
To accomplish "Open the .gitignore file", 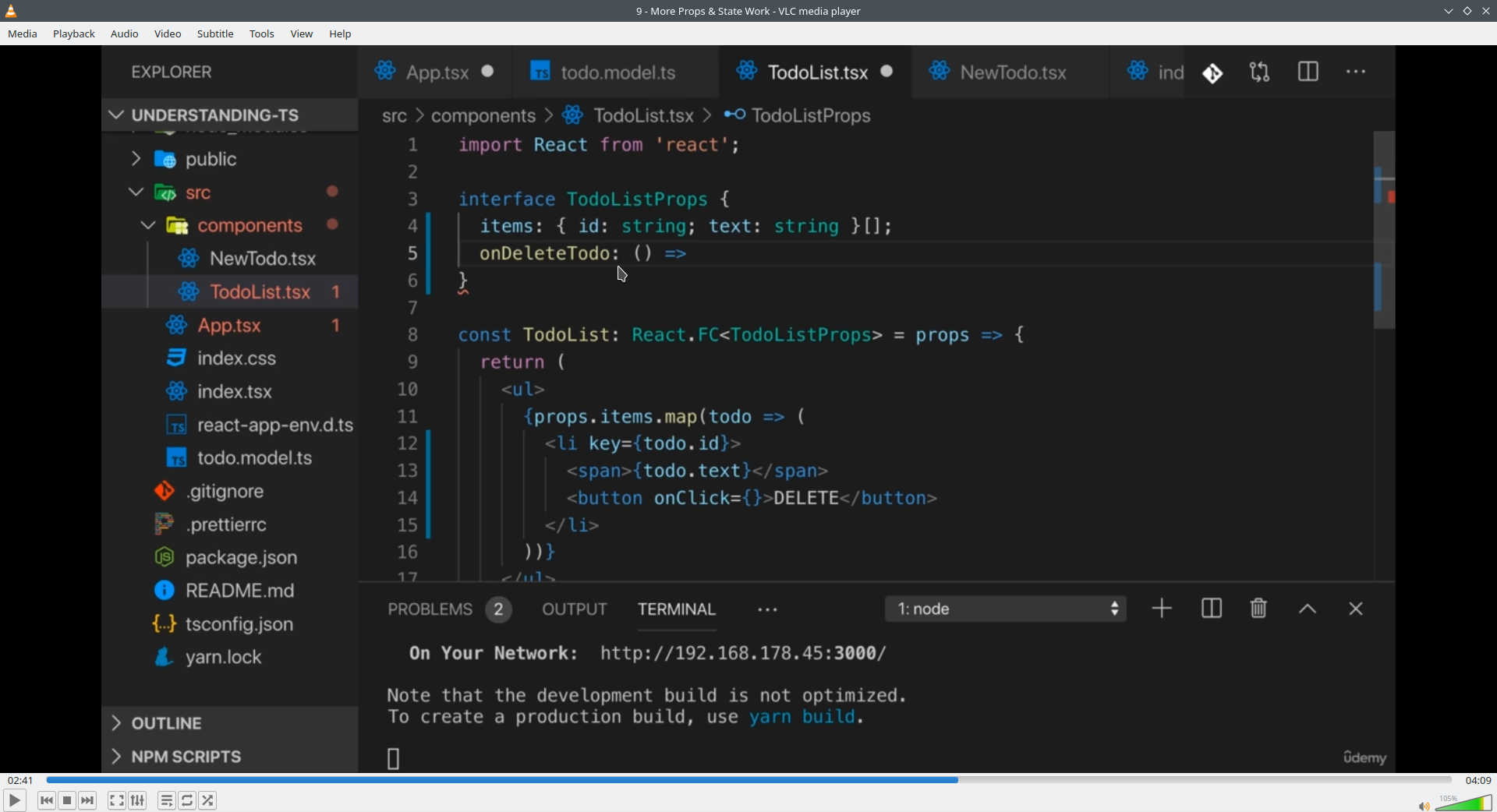I will 230,491.
